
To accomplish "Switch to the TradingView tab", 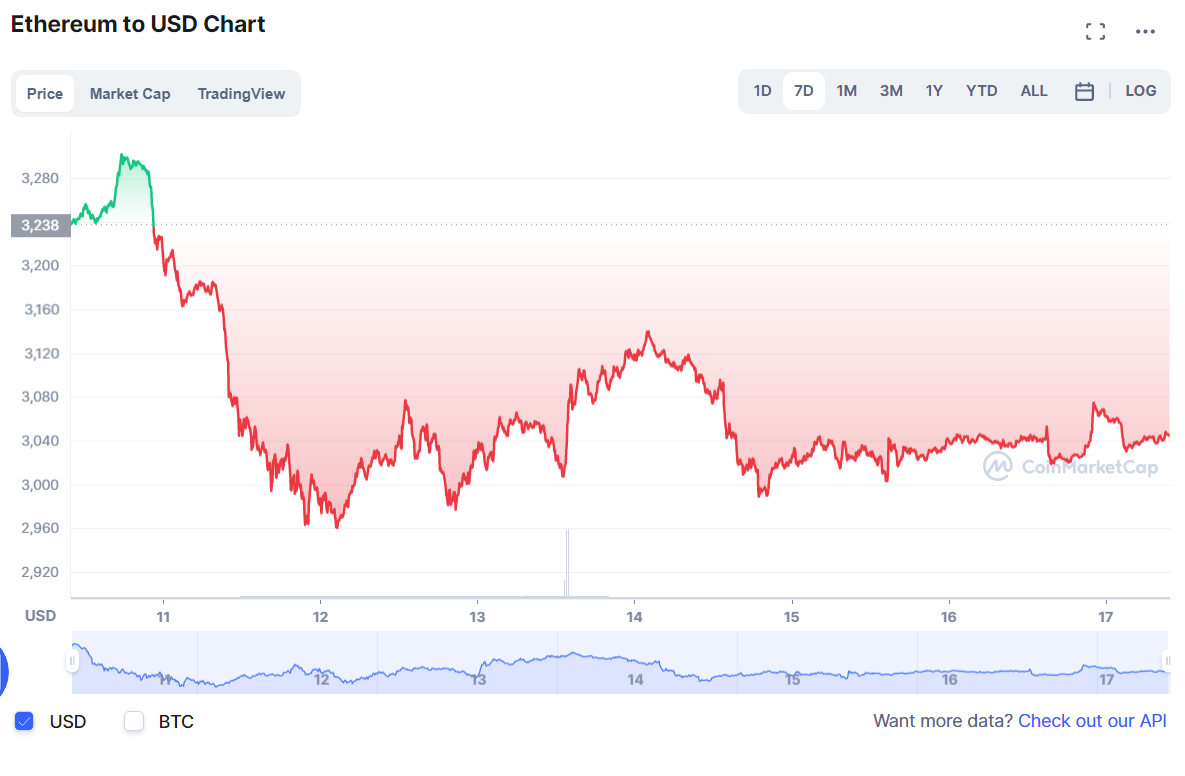I will 241,94.
